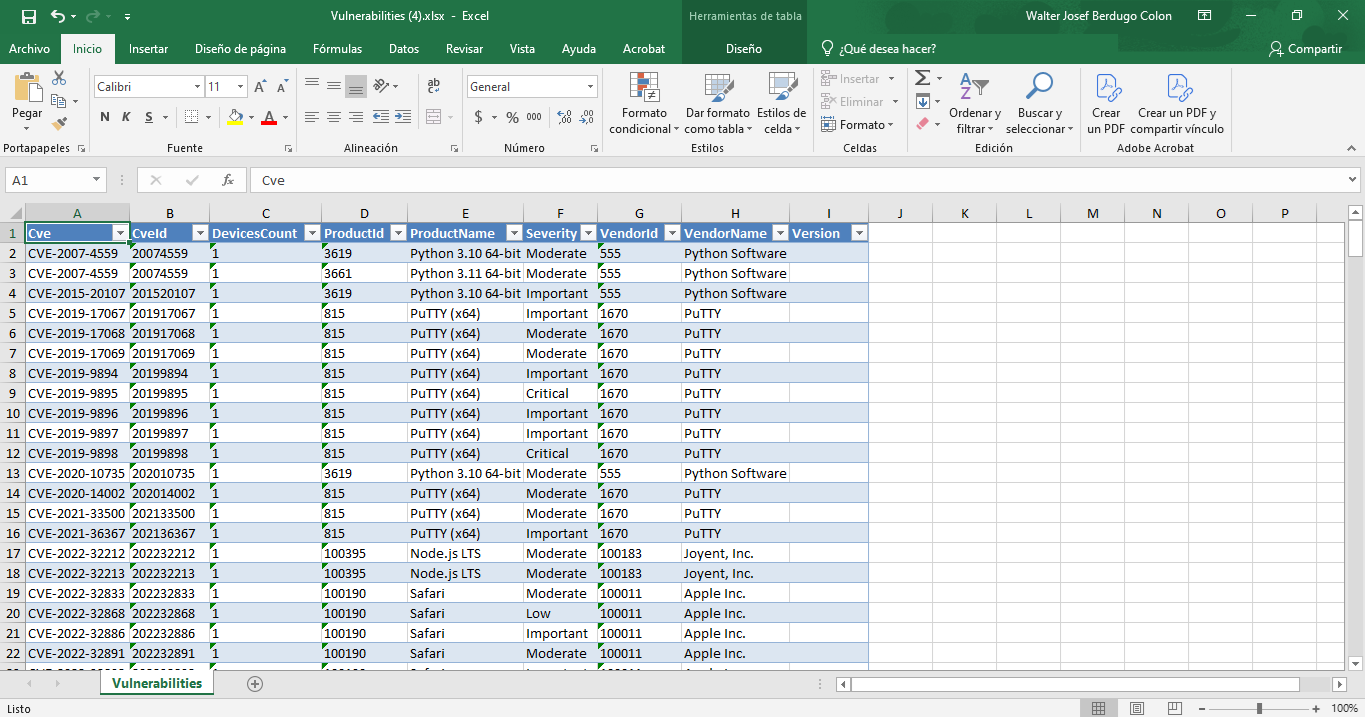The image size is (1365, 717).
Task: Open the Crear PDF Acrobat tool
Action: (1106, 103)
